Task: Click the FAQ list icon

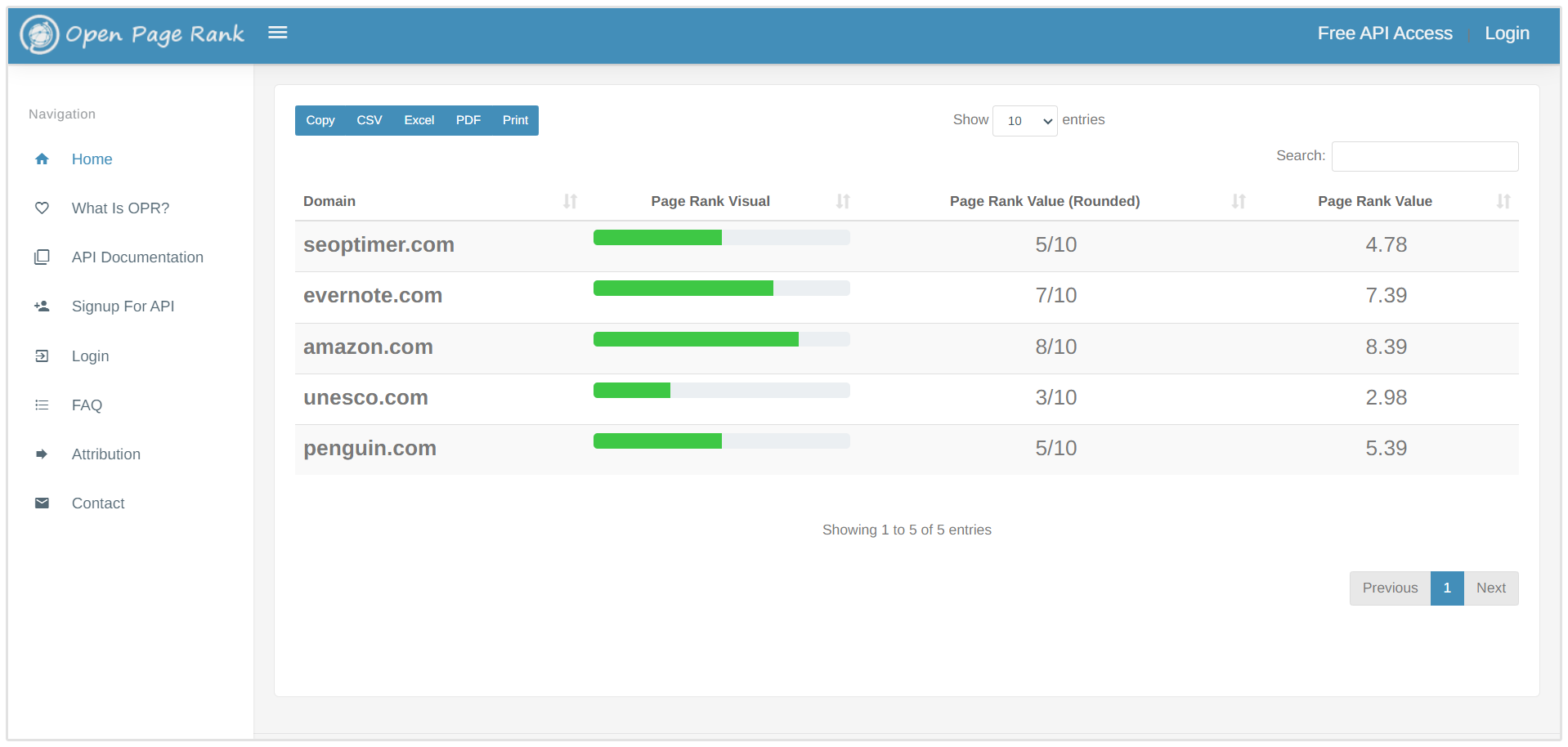Action: pyautogui.click(x=42, y=405)
